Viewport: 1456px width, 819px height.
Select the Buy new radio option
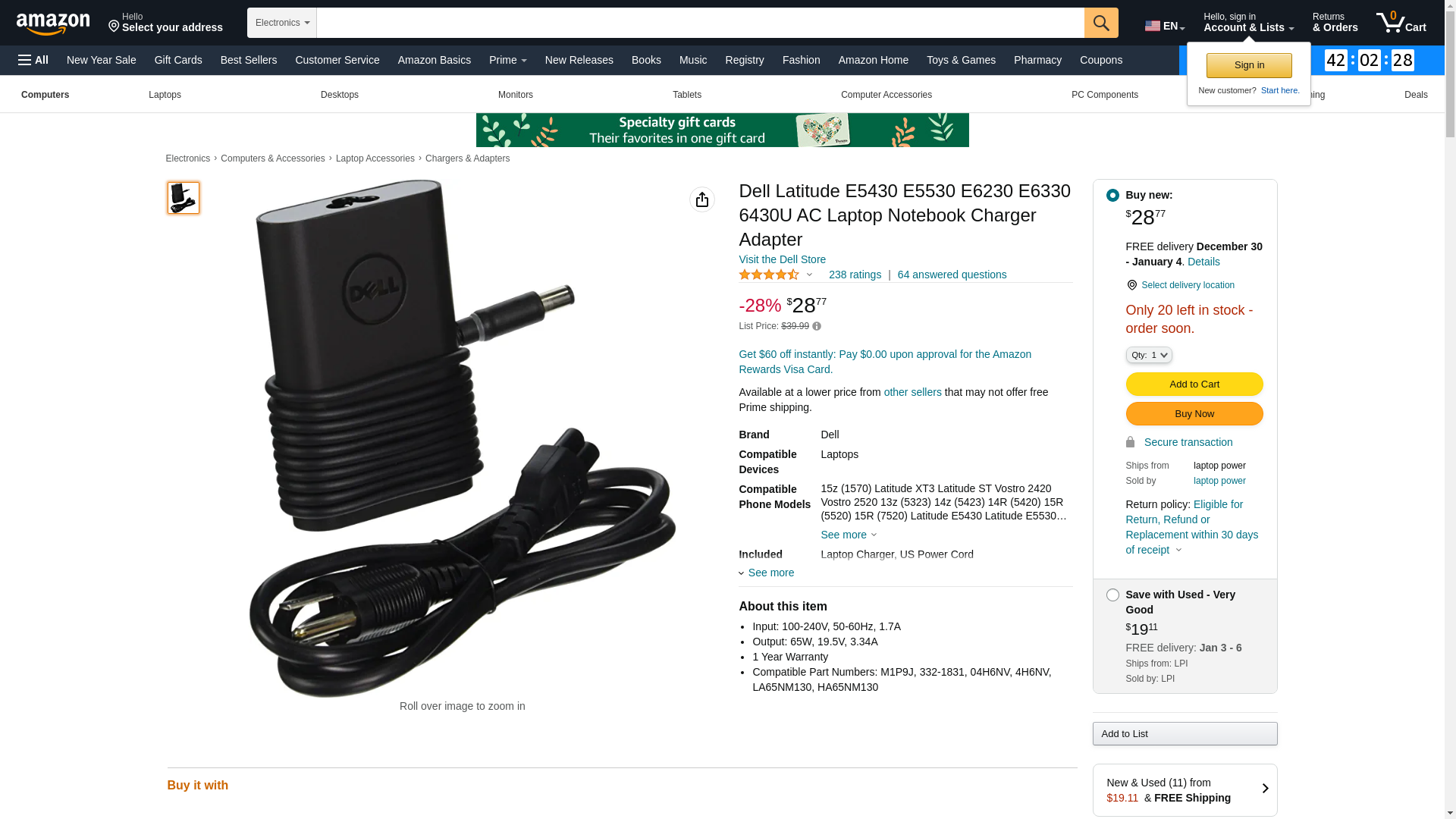coord(1112,196)
